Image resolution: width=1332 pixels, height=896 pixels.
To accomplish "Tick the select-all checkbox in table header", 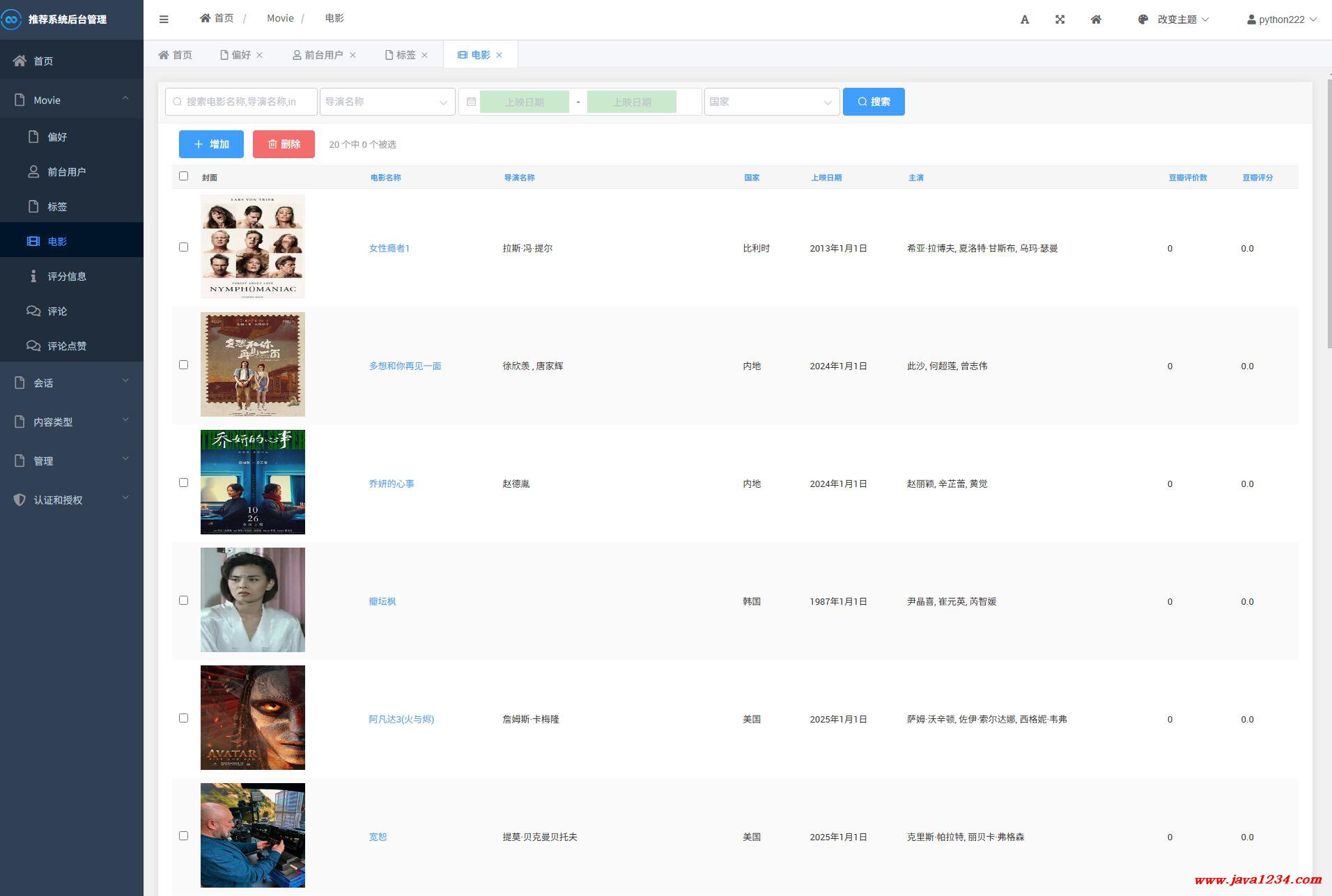I will (x=184, y=176).
